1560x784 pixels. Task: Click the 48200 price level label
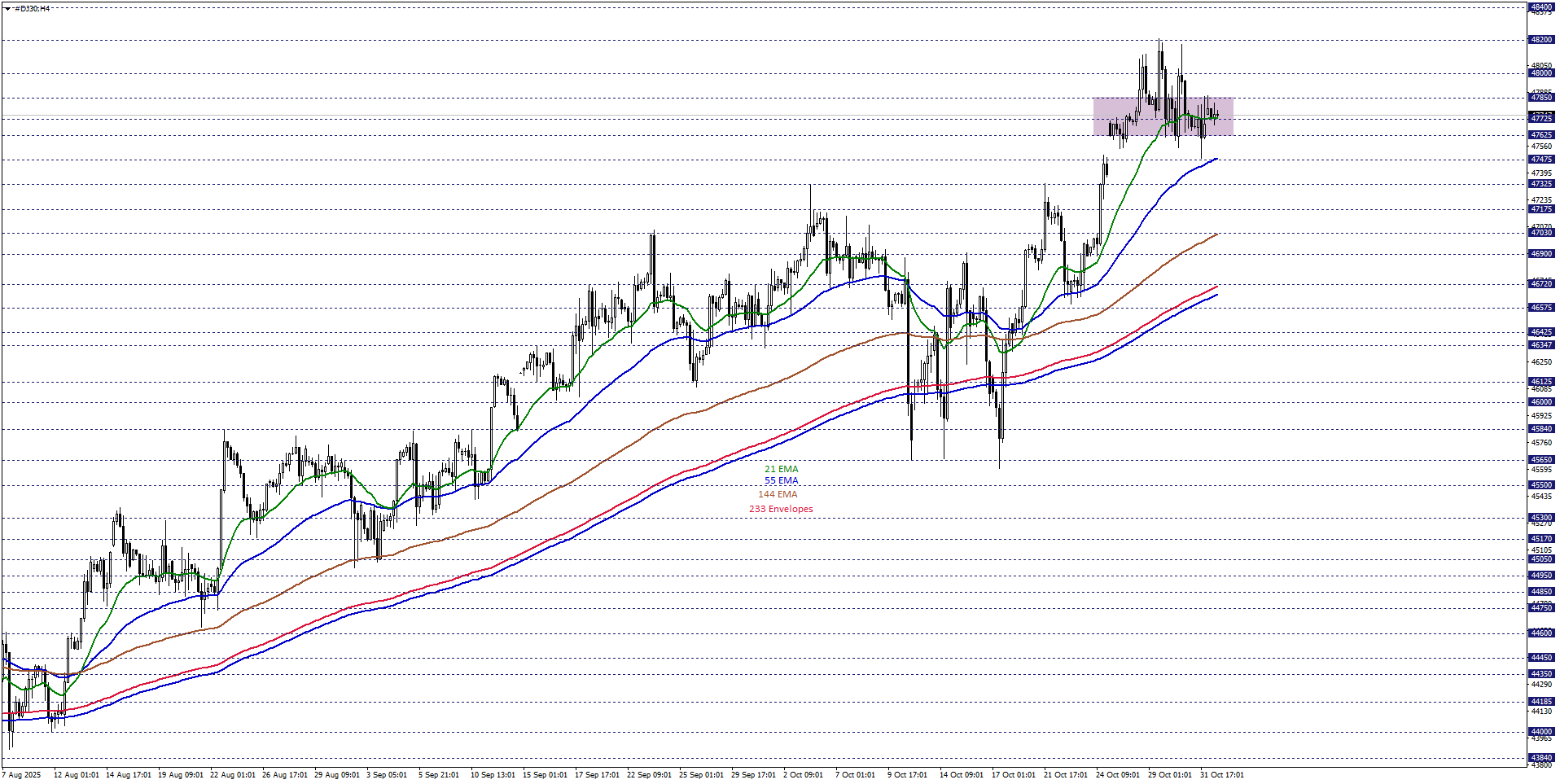1540,40
